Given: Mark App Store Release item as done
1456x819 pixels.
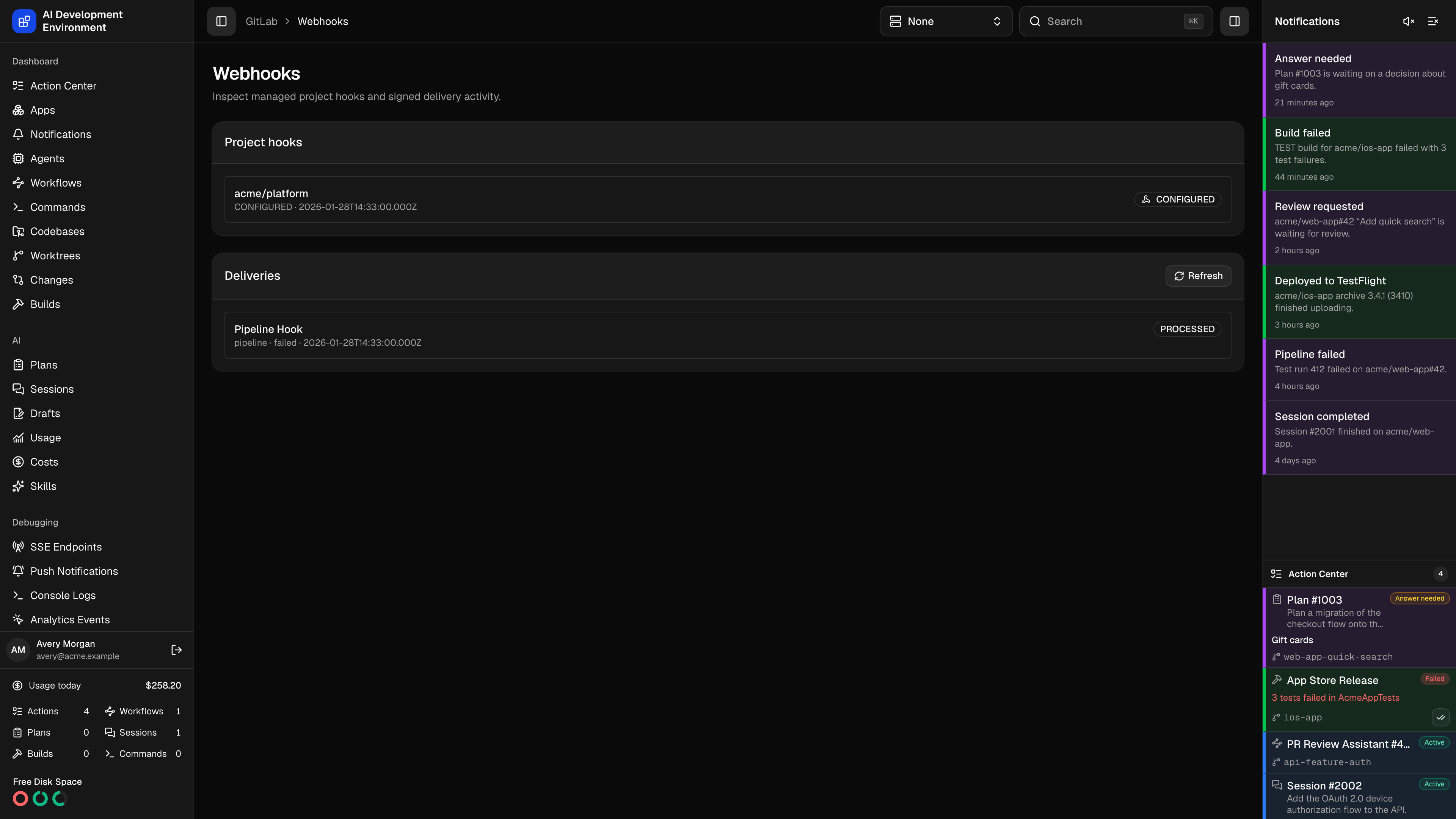Looking at the screenshot, I should pyautogui.click(x=1440, y=717).
